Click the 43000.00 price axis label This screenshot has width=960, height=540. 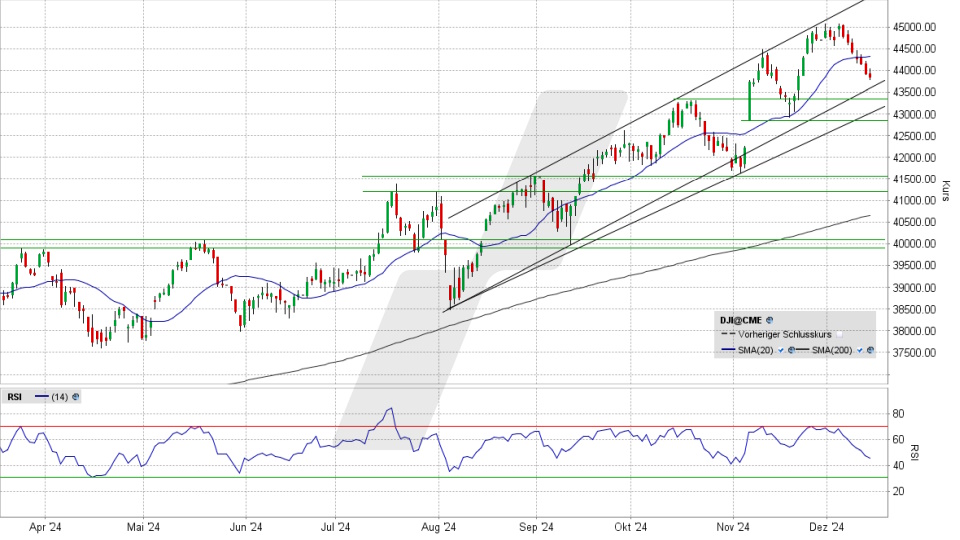[914, 114]
